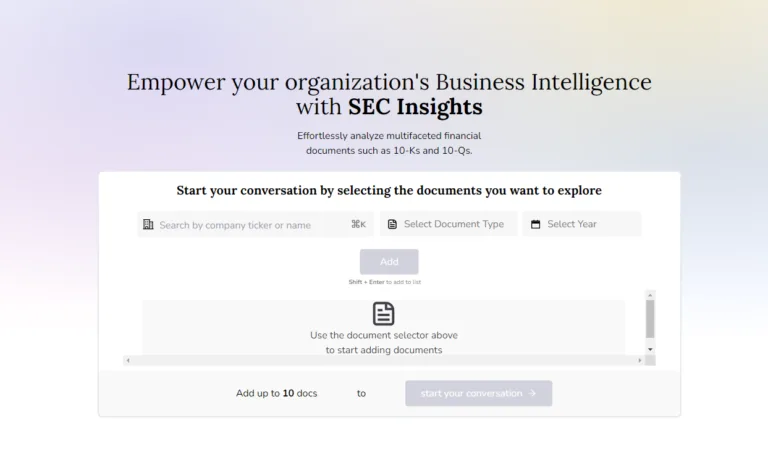Click the large document placeholder icon
Image resolution: width=768 pixels, height=465 pixels.
(384, 314)
